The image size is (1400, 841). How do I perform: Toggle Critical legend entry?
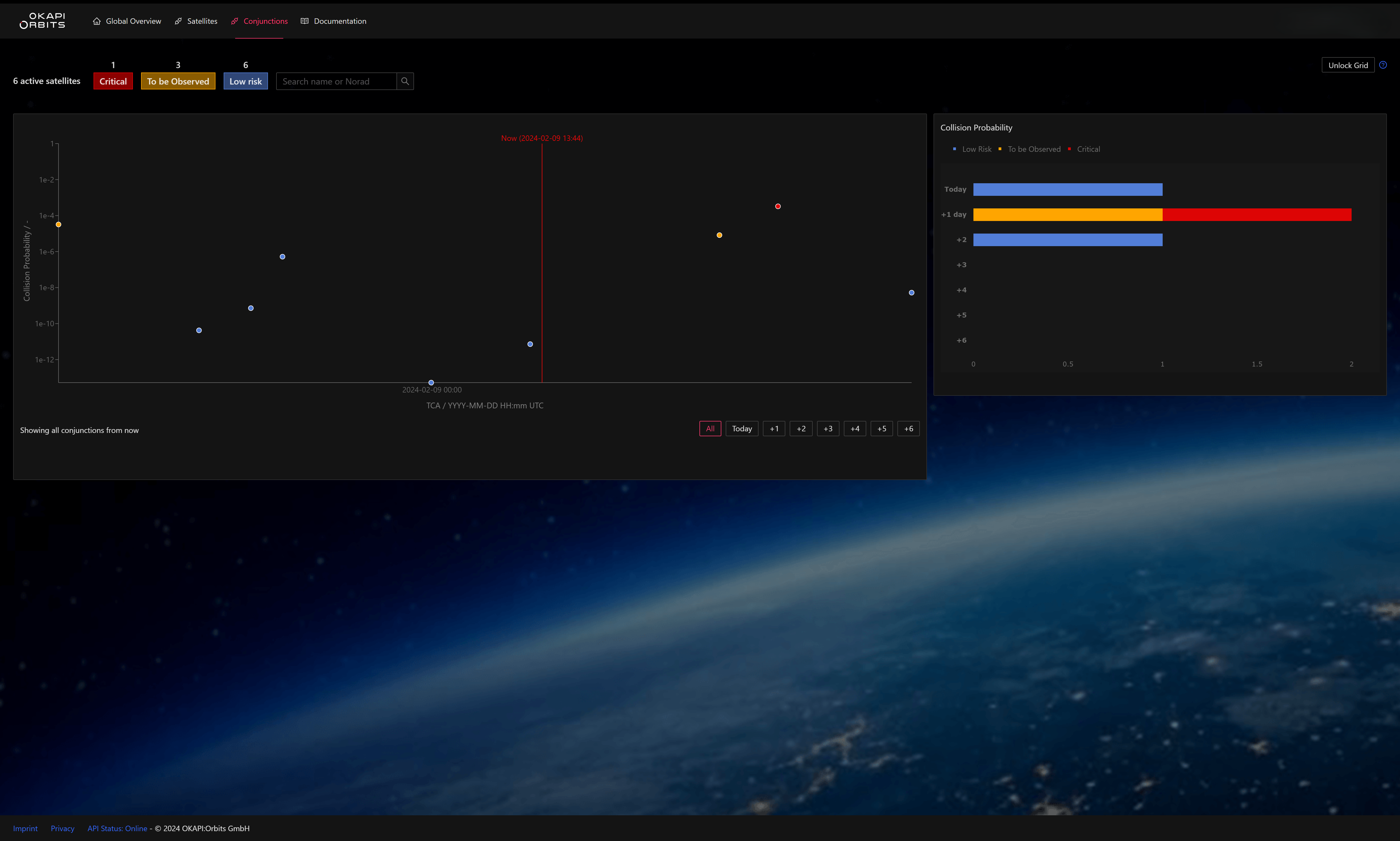1084,149
